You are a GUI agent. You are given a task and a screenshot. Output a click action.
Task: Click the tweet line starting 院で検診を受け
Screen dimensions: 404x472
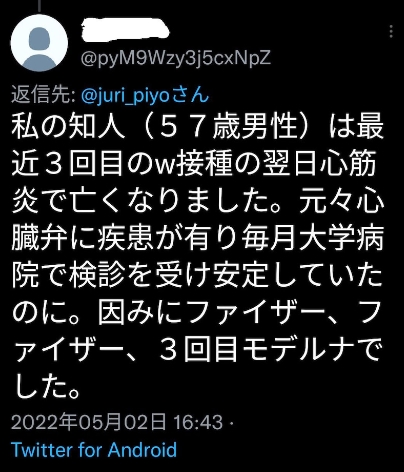197,276
